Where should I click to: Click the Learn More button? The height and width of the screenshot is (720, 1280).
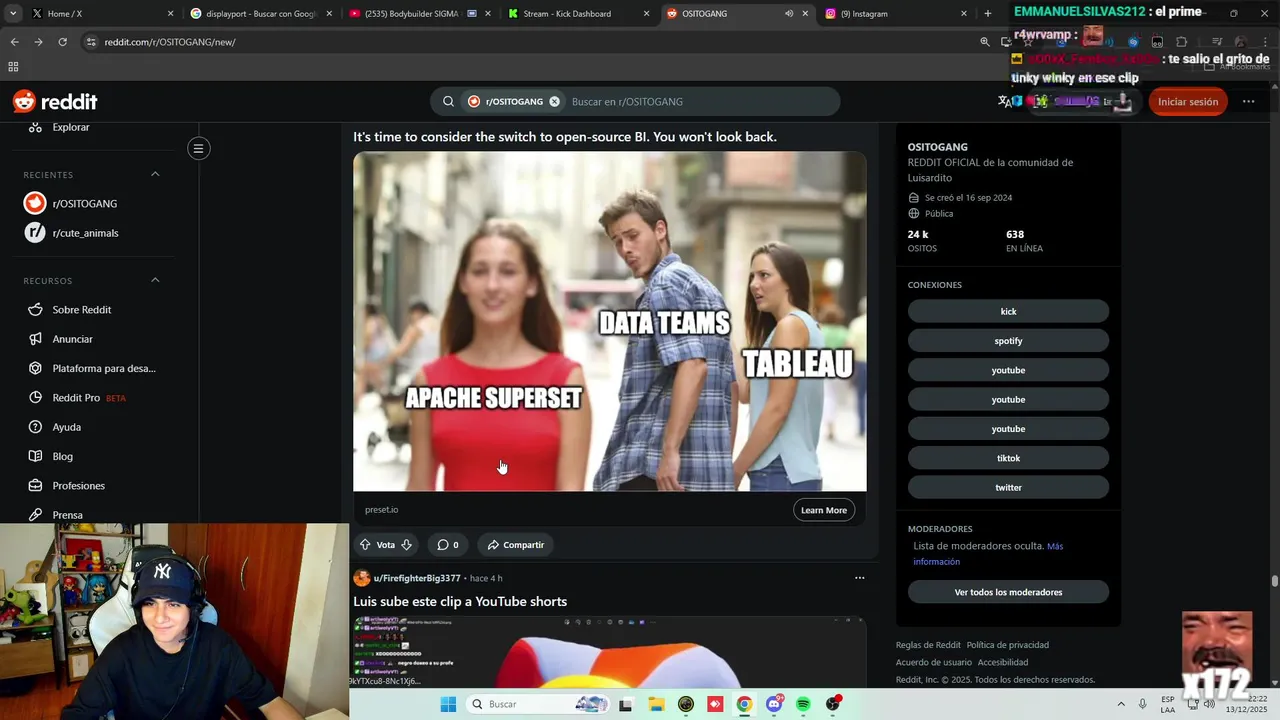pos(824,510)
